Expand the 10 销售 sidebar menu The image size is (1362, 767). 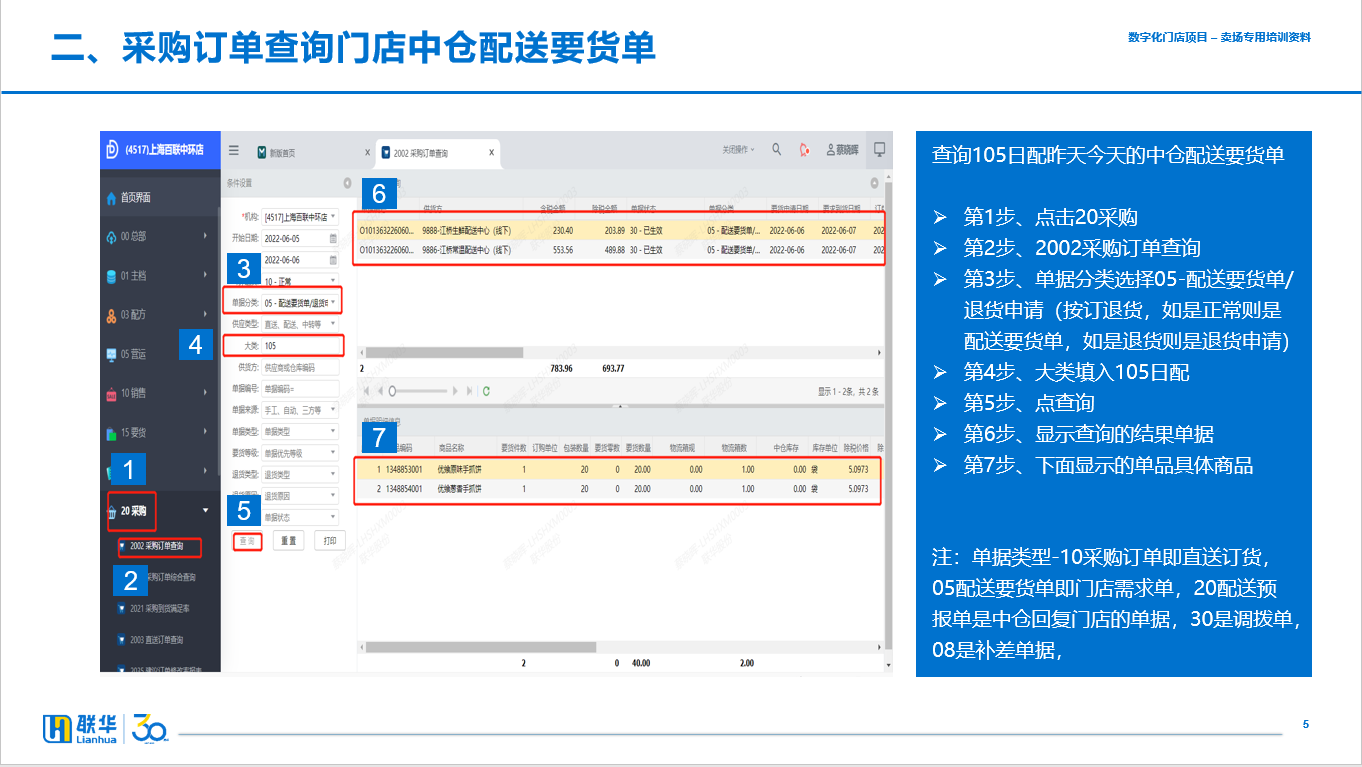(160, 393)
